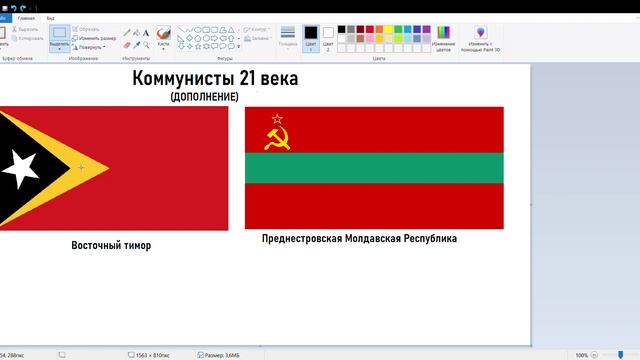Switch to the Главная ribbon tab

26,18
